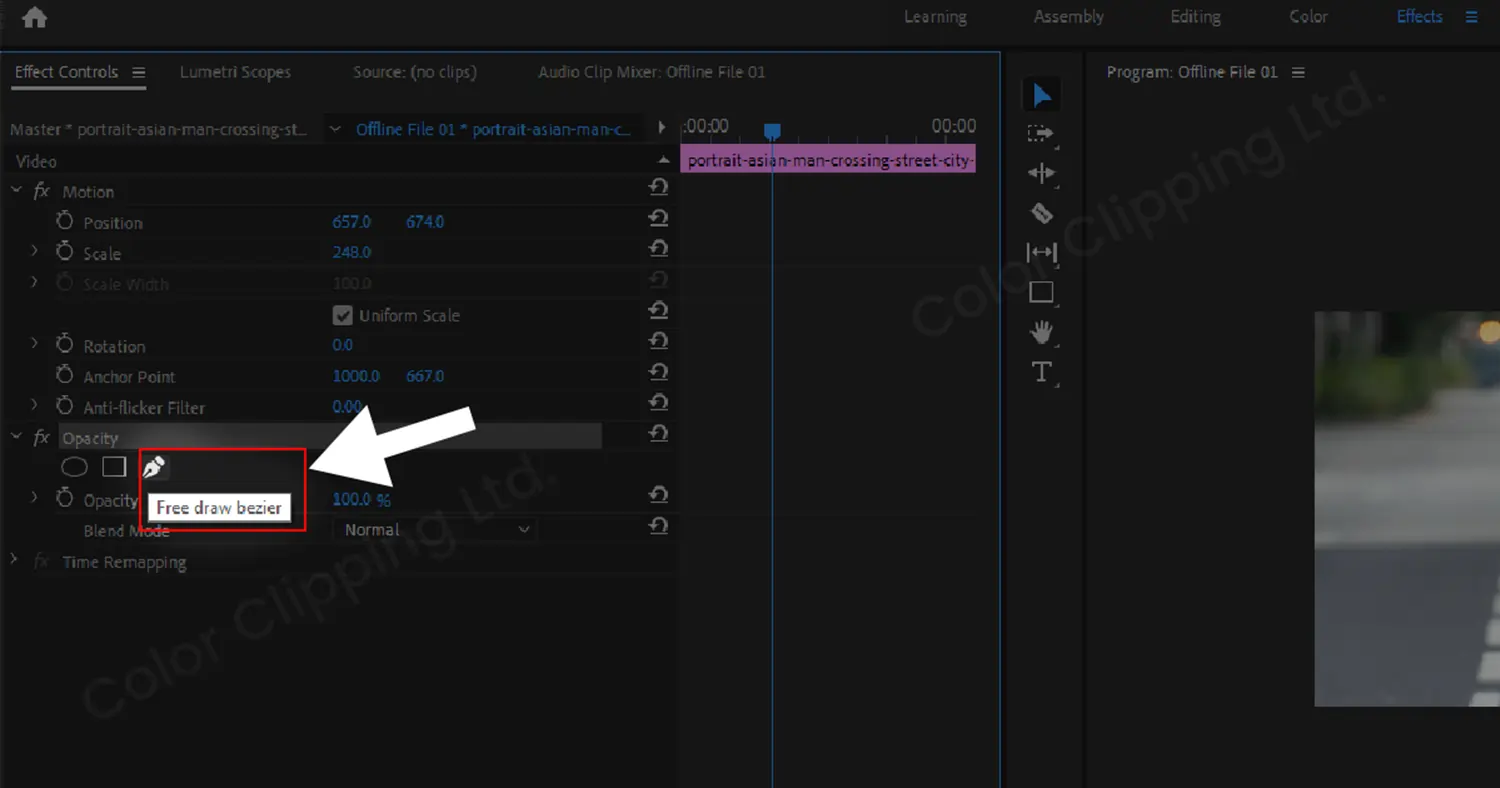Viewport: 1500px width, 788px height.
Task: Toggle animation stopwatch for Scale
Action: (x=65, y=252)
